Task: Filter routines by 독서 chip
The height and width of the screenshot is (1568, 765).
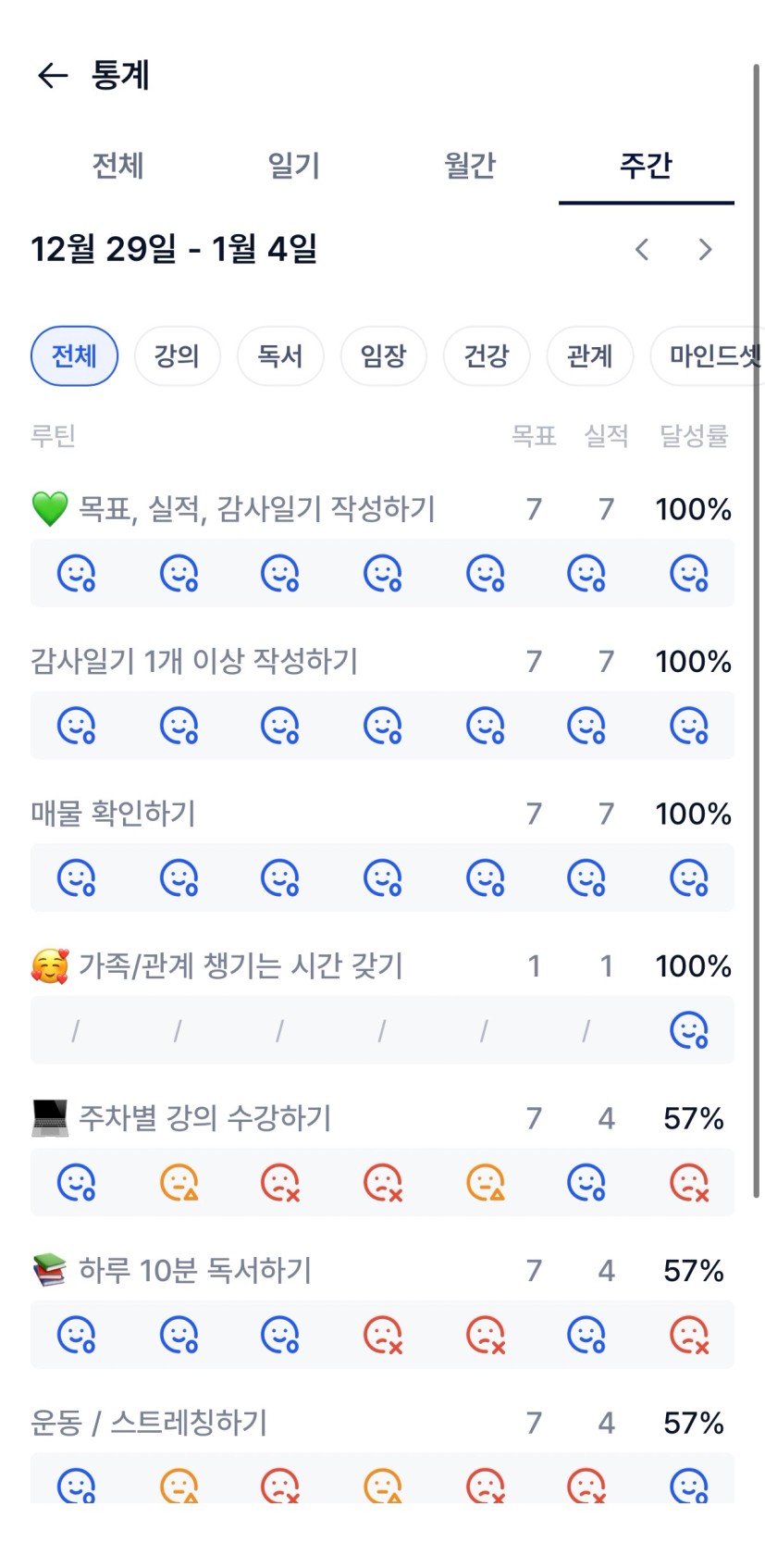Action: point(280,355)
